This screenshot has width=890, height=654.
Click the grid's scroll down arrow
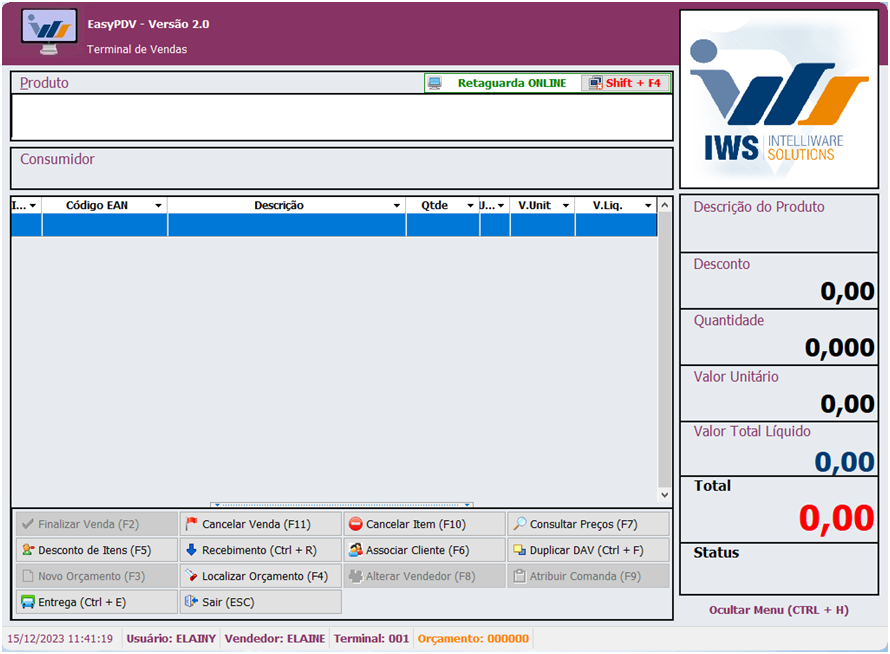[665, 495]
